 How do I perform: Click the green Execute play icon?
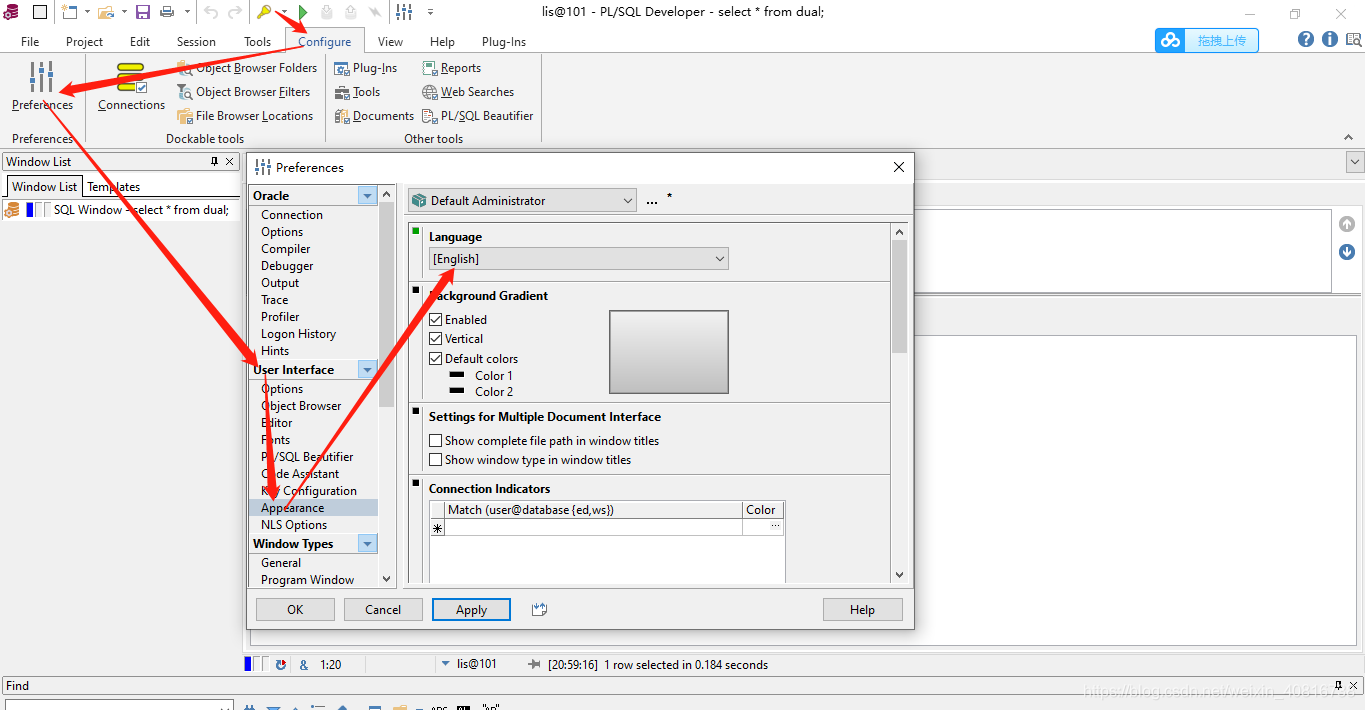[x=303, y=12]
